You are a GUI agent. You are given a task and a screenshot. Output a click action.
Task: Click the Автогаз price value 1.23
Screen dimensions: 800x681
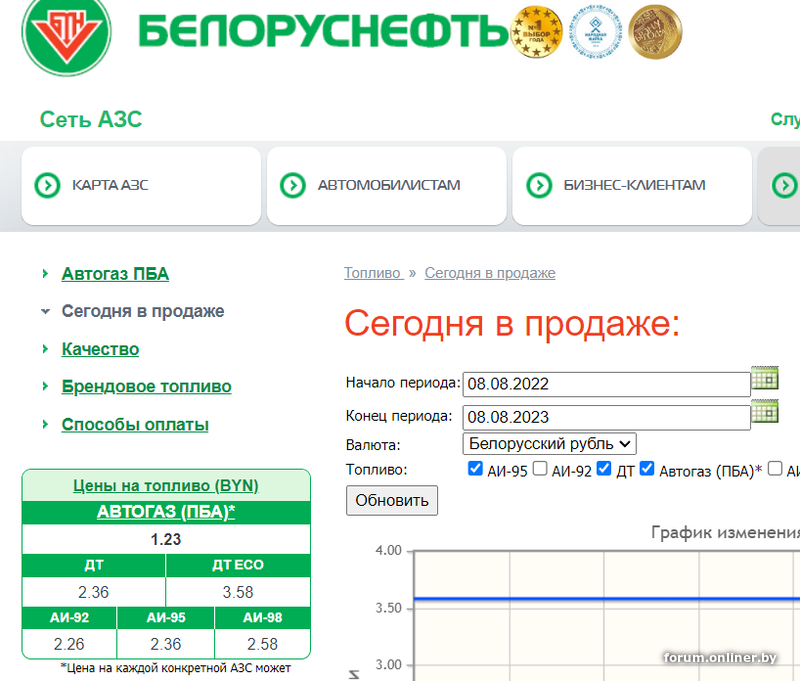tap(166, 539)
